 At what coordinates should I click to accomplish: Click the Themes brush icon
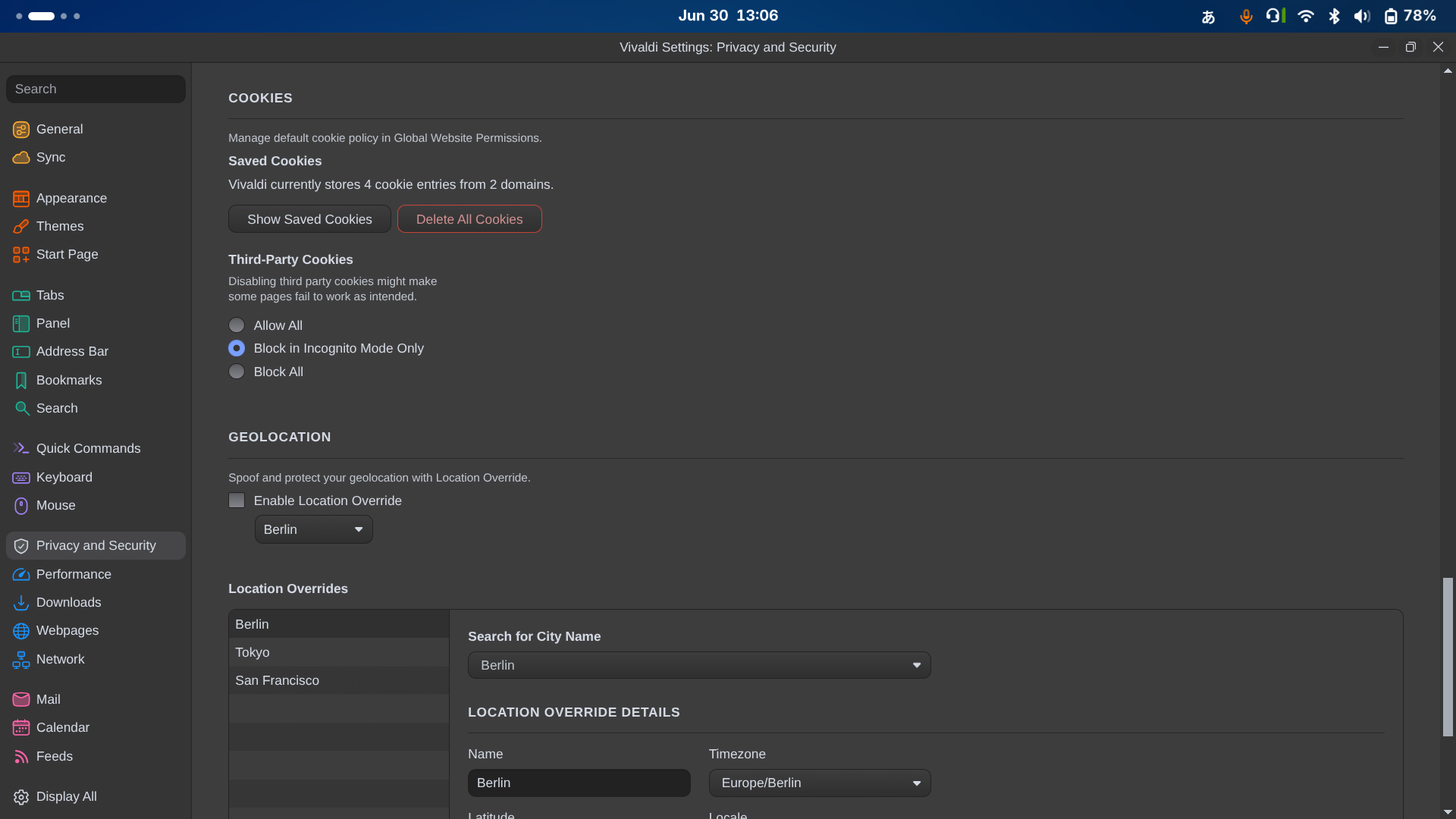pyautogui.click(x=21, y=227)
